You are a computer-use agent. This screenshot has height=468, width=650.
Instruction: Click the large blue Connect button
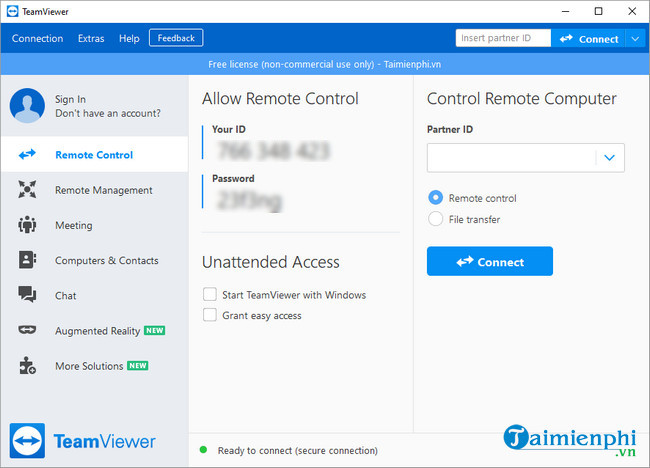tap(490, 261)
